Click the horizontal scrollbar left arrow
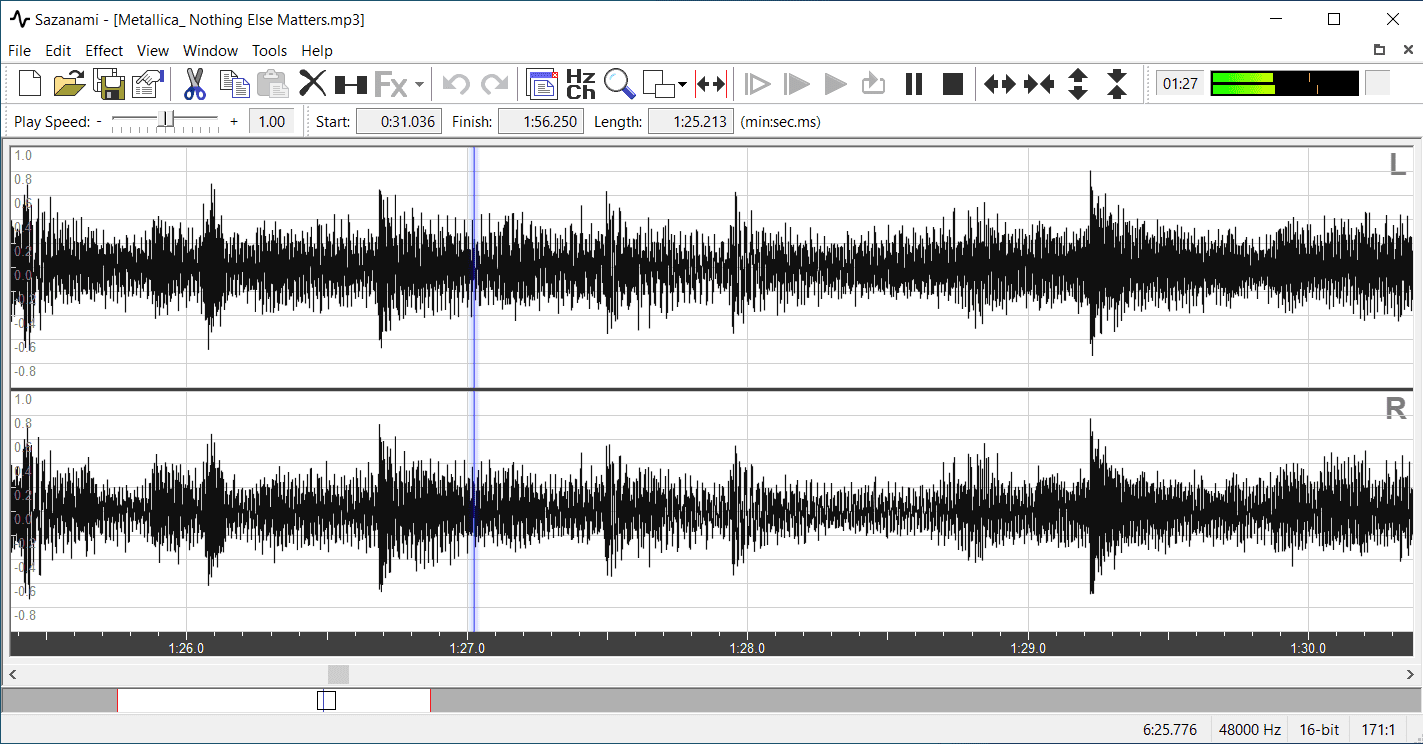Screen dimensions: 1423x744 click(13, 675)
